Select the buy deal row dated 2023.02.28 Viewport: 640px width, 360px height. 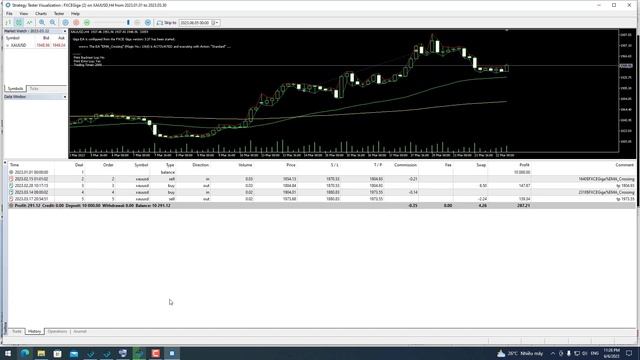tap(322, 185)
